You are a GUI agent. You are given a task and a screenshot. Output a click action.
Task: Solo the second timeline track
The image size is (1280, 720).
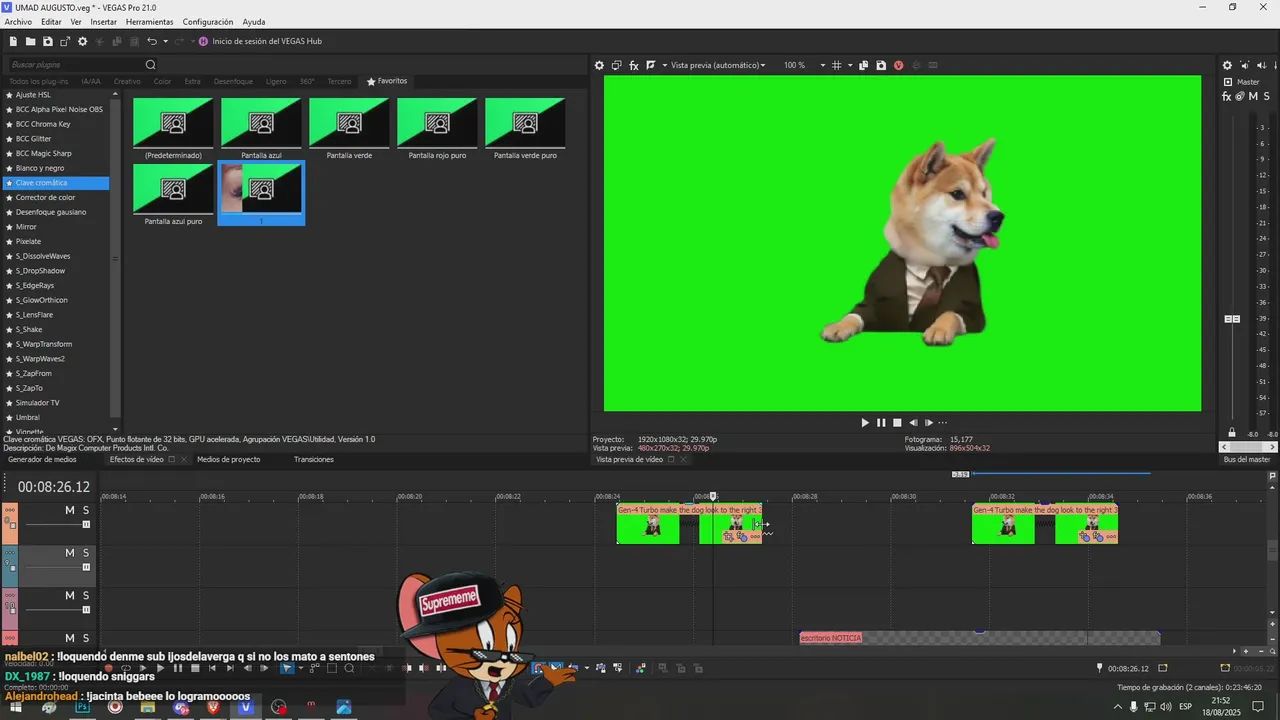(86, 553)
